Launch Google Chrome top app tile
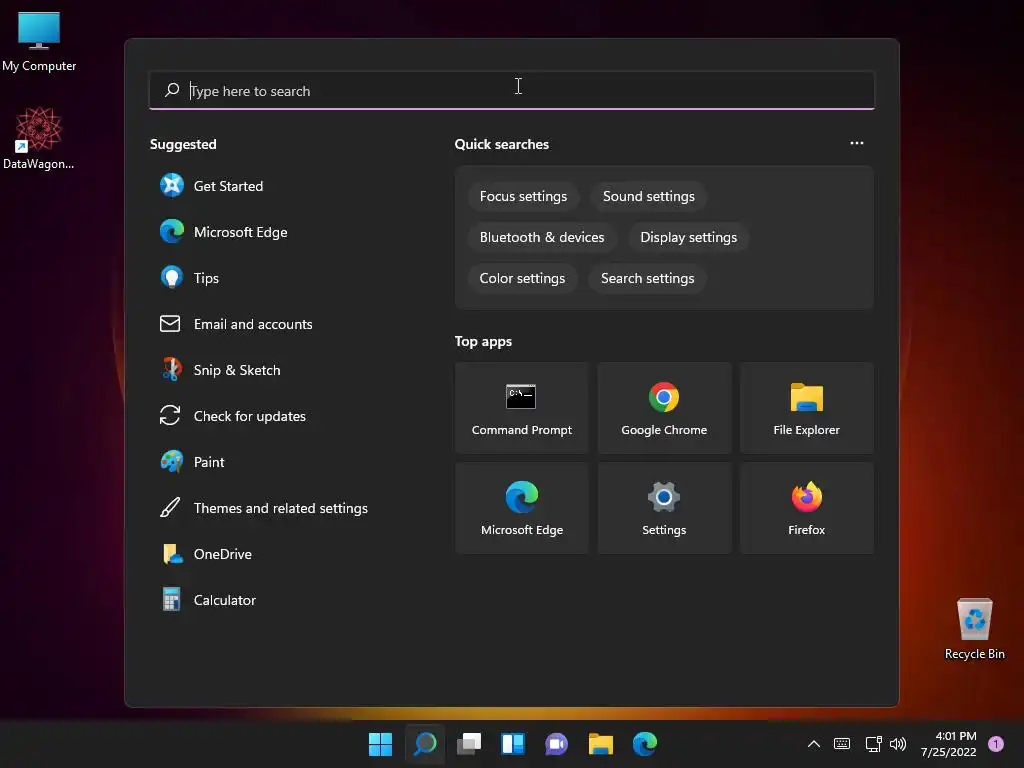 (664, 408)
